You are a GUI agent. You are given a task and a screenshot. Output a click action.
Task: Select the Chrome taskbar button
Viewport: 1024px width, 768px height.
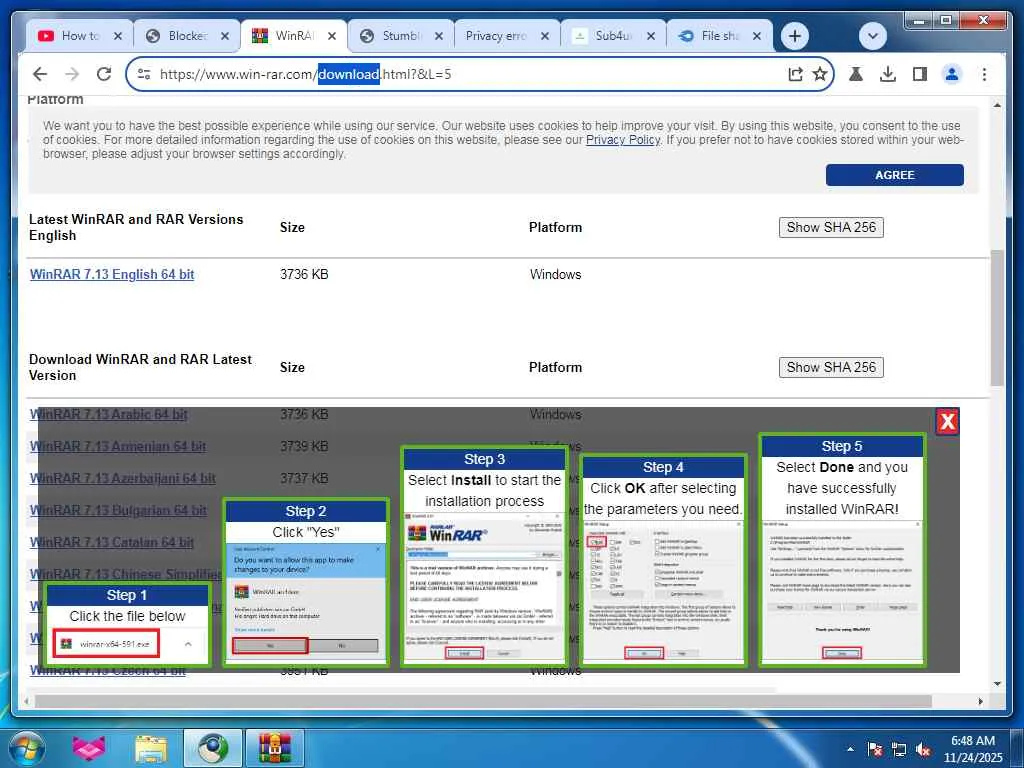[212, 748]
